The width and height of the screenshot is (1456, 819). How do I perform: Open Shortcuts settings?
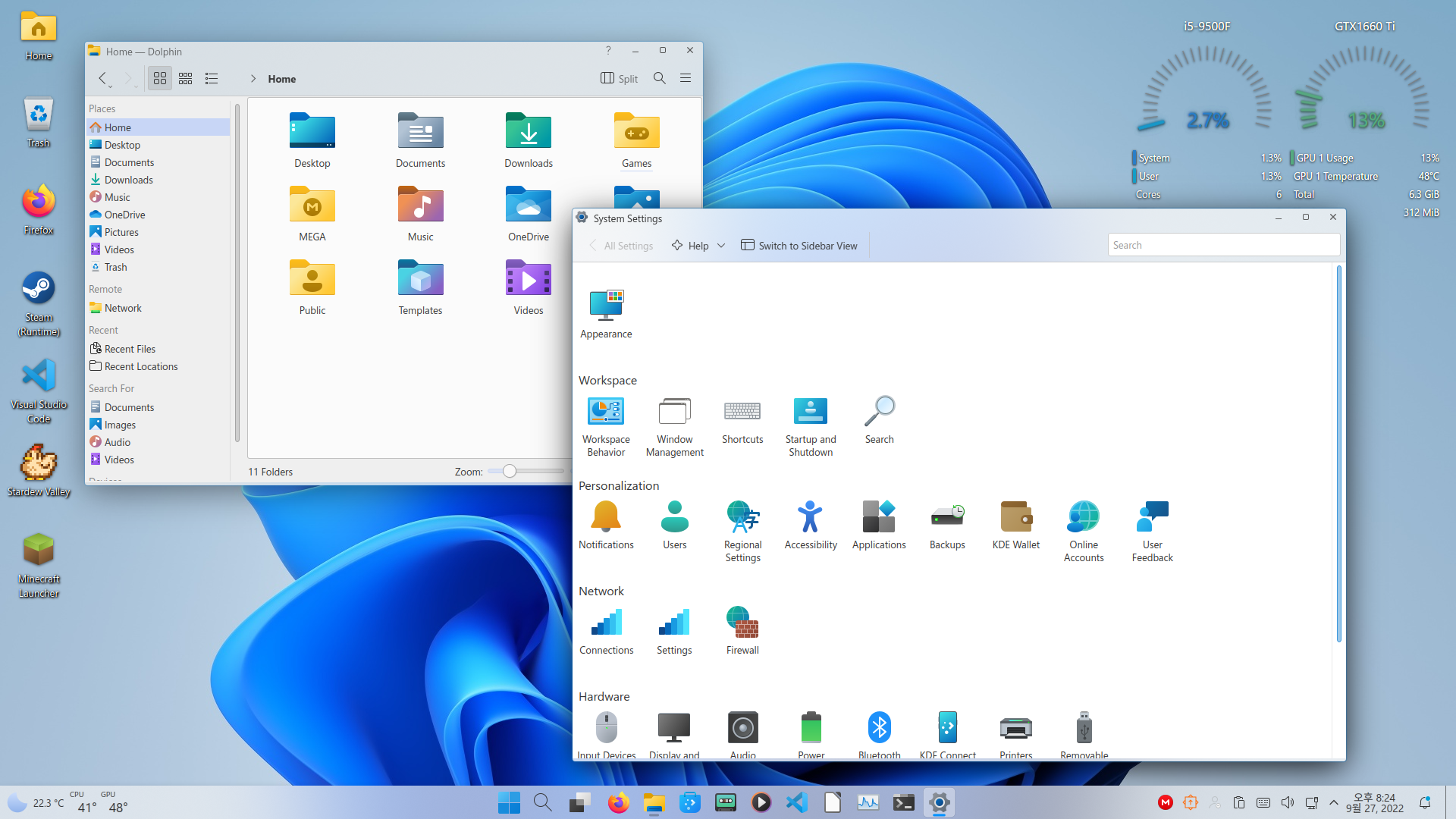(742, 419)
